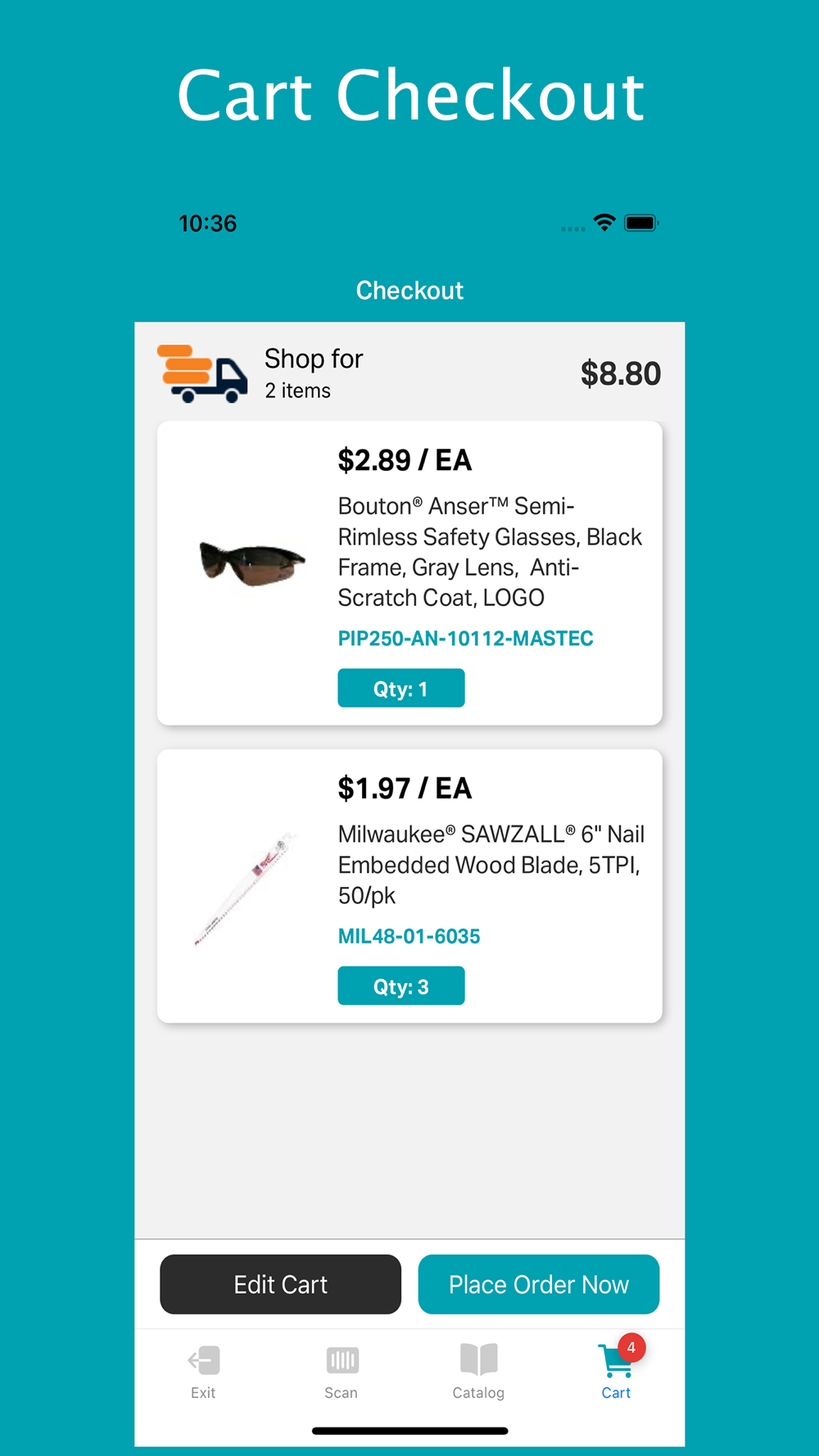819x1456 pixels.
Task: Click the Edit Cart button
Action: pos(280,1284)
